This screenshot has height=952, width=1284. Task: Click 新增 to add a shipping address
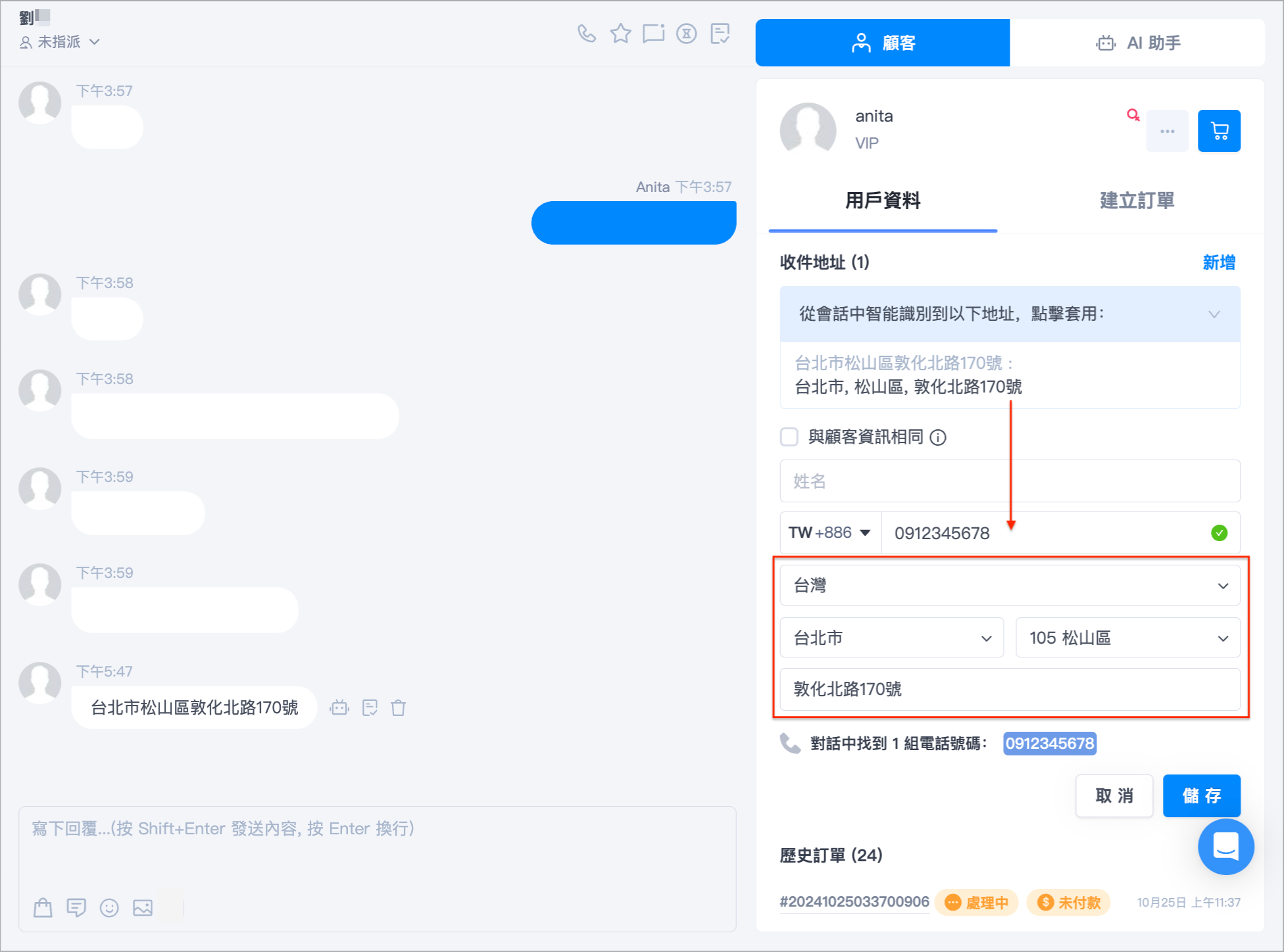point(1218,262)
